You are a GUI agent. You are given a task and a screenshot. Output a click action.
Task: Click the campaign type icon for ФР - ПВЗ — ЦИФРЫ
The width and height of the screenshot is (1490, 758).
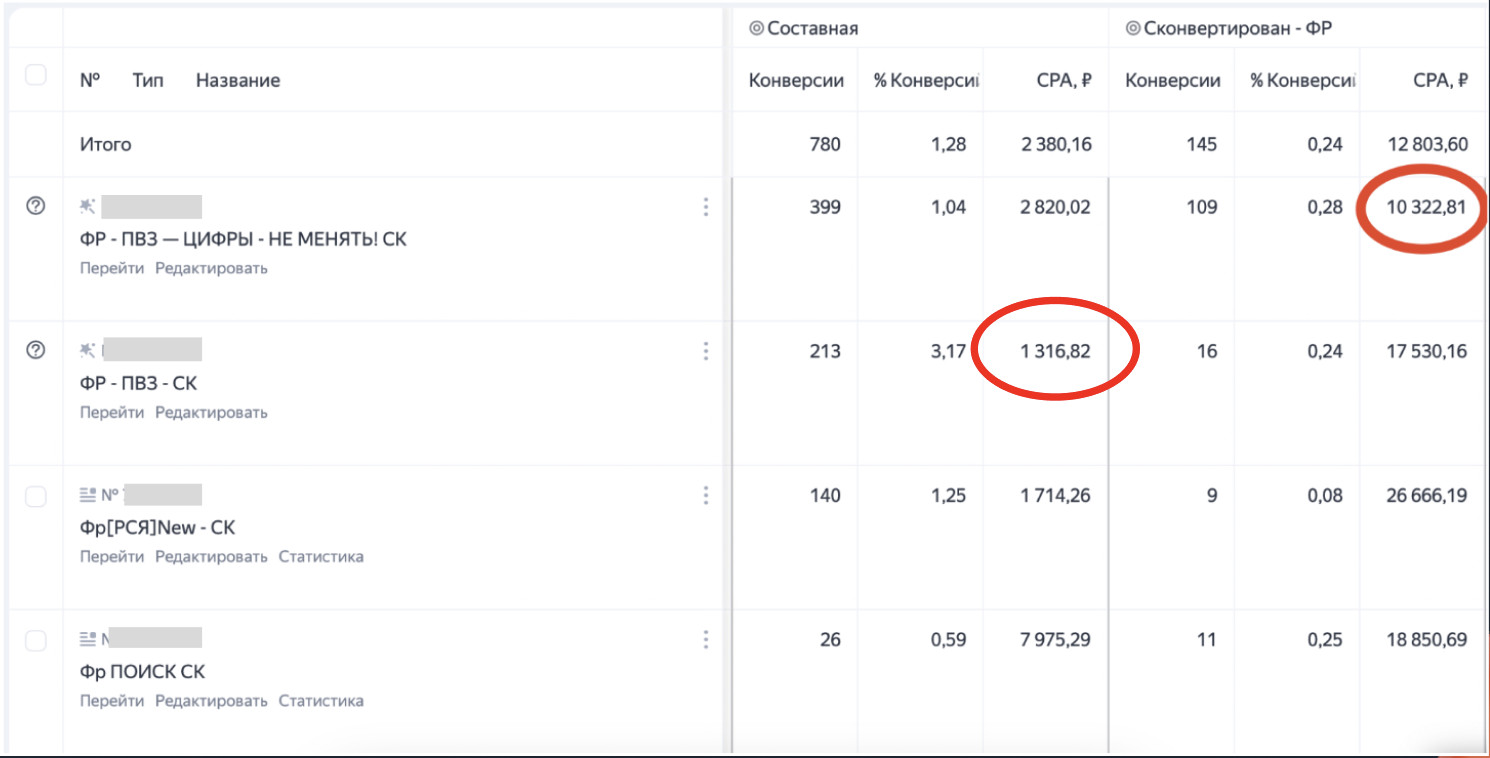click(x=88, y=206)
